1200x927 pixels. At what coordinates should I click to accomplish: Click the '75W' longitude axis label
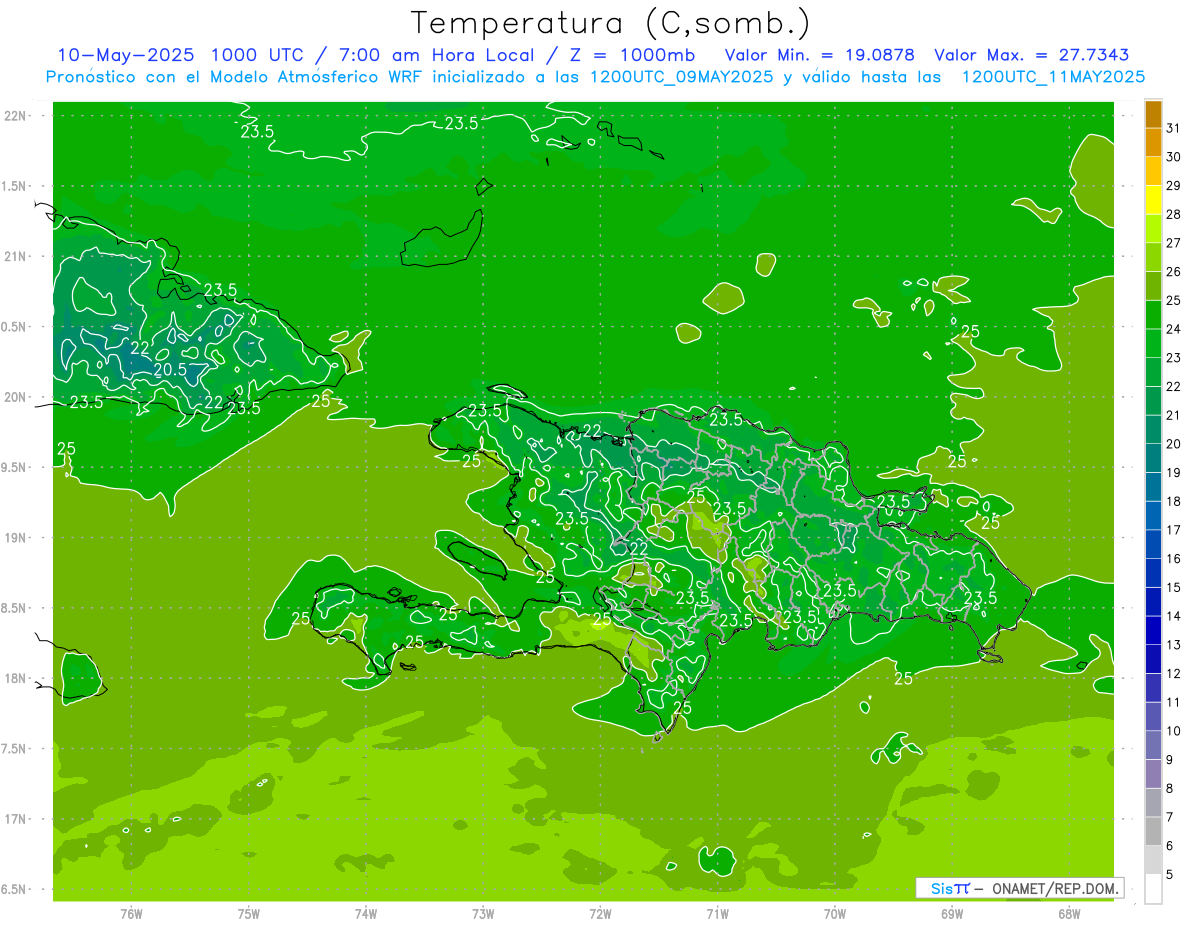pyautogui.click(x=249, y=914)
